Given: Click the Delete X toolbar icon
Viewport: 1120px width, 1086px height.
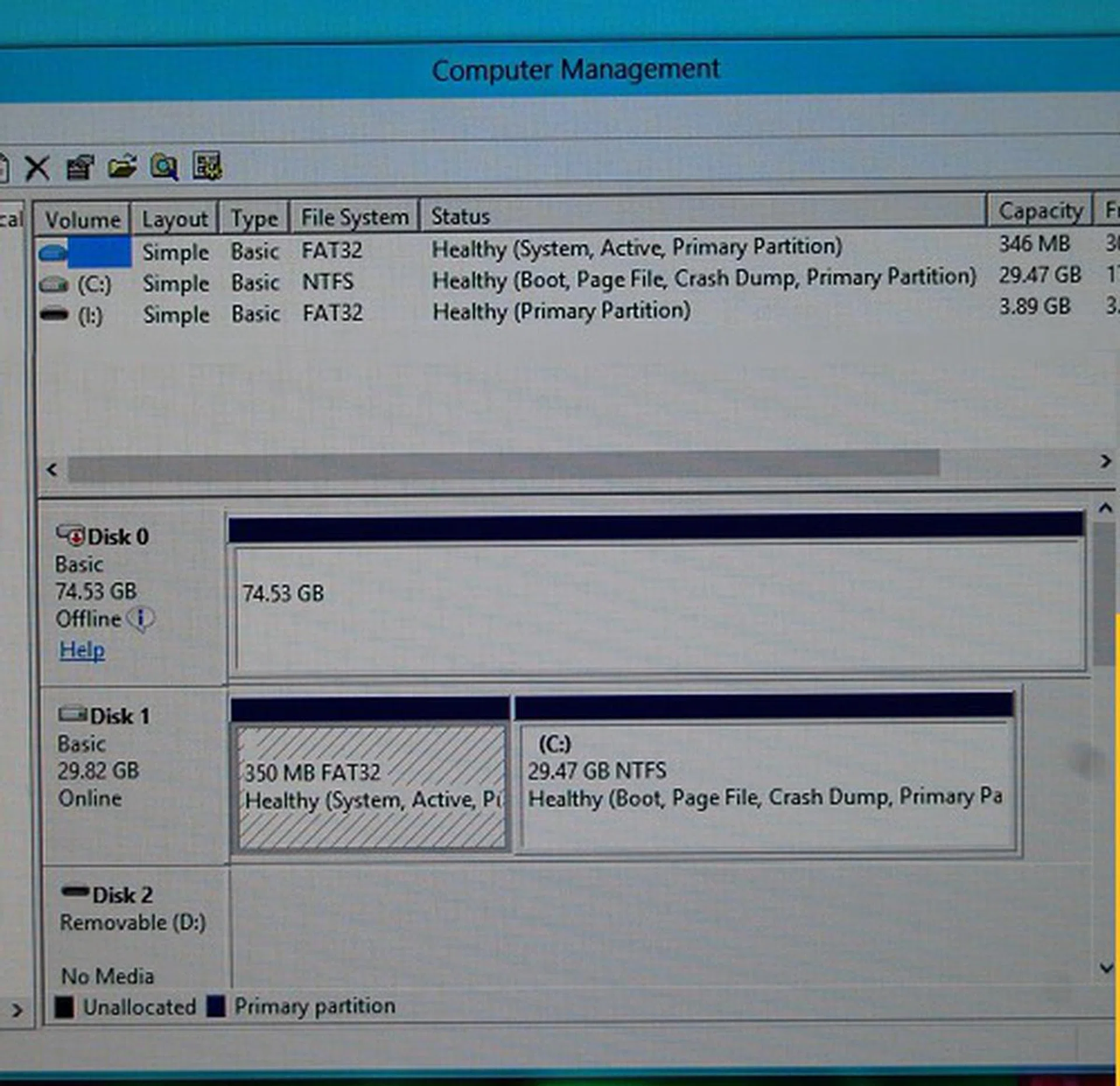Looking at the screenshot, I should [37, 169].
